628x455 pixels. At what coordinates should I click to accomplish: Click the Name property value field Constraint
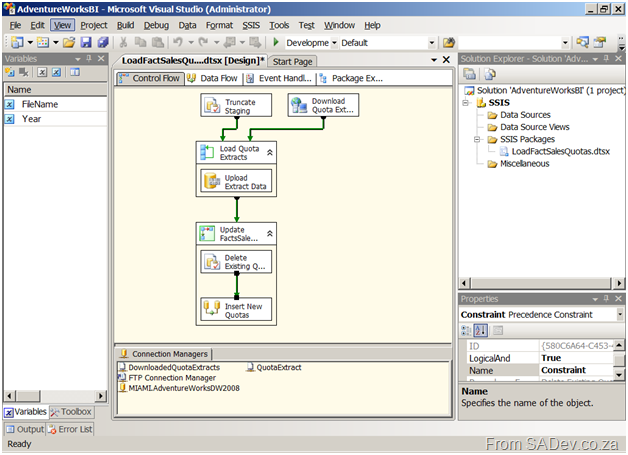point(577,370)
